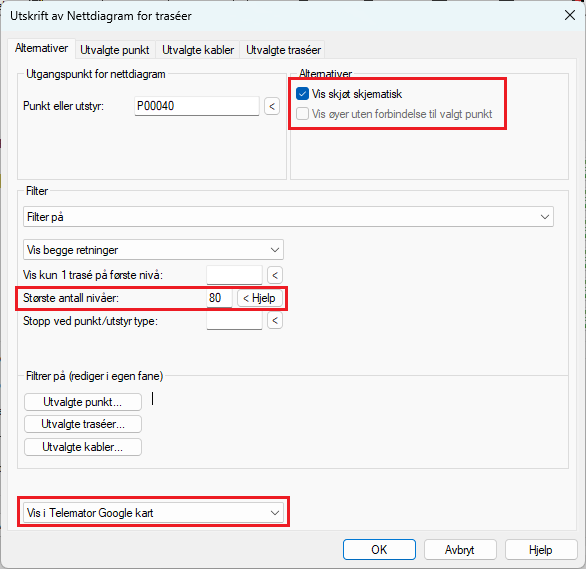Click the Avbryt button

click(460, 550)
